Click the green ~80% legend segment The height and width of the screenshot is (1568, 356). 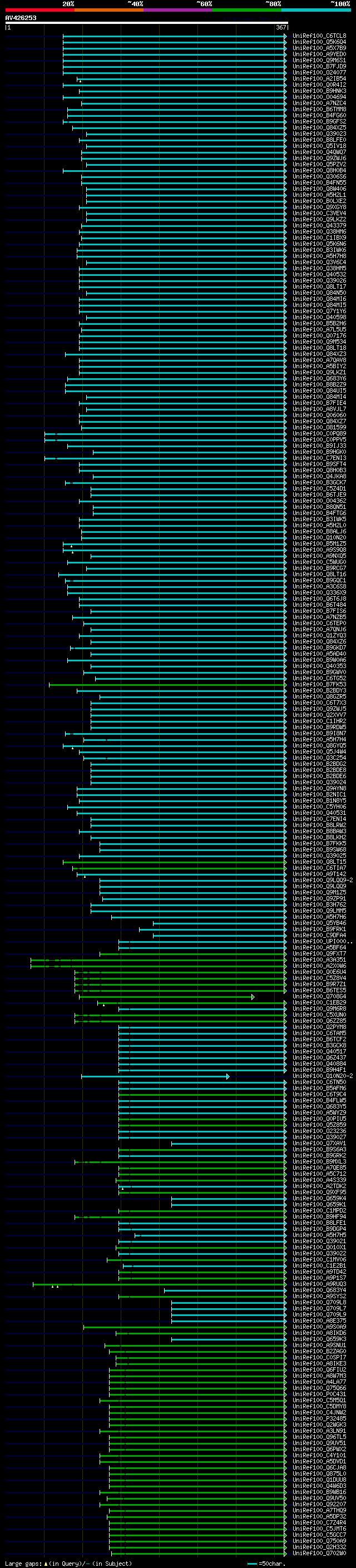point(247,10)
